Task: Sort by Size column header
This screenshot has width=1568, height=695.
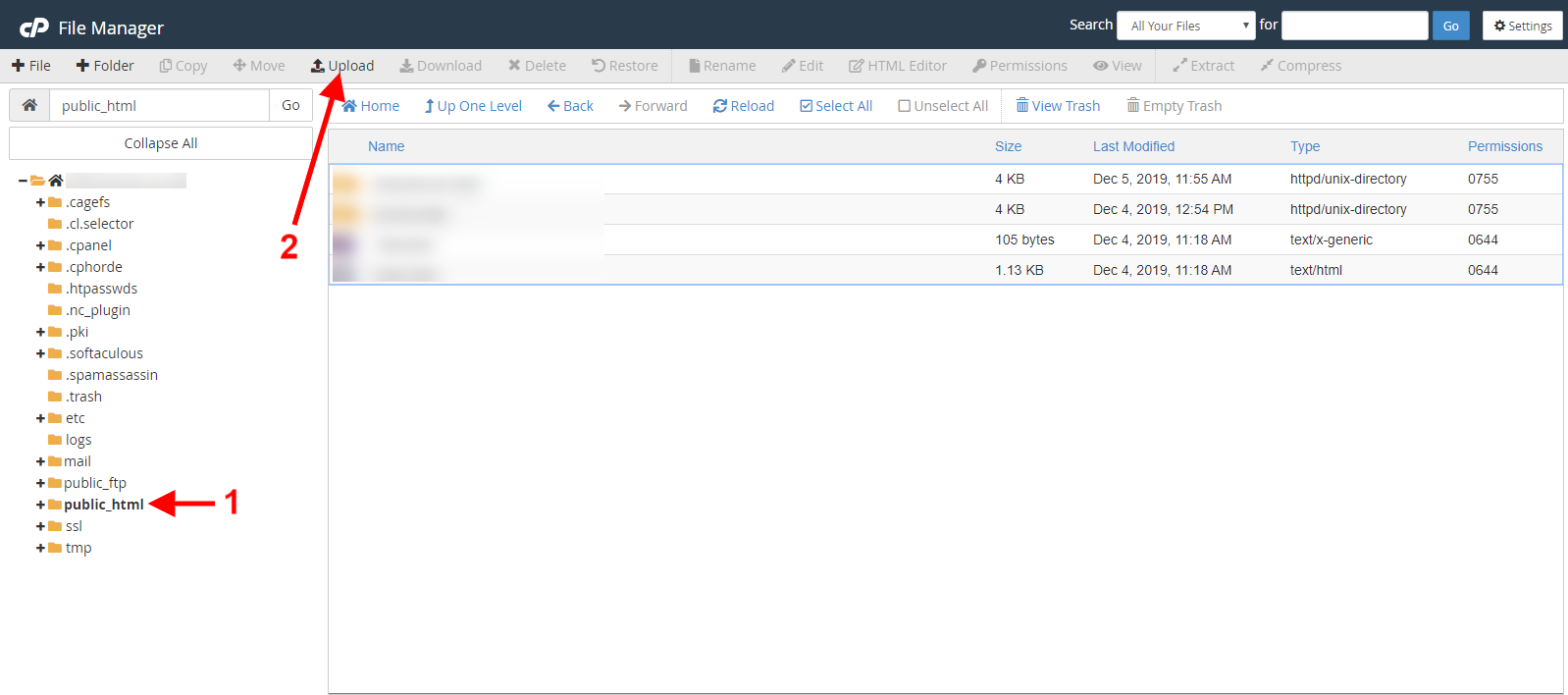Action: [1009, 146]
